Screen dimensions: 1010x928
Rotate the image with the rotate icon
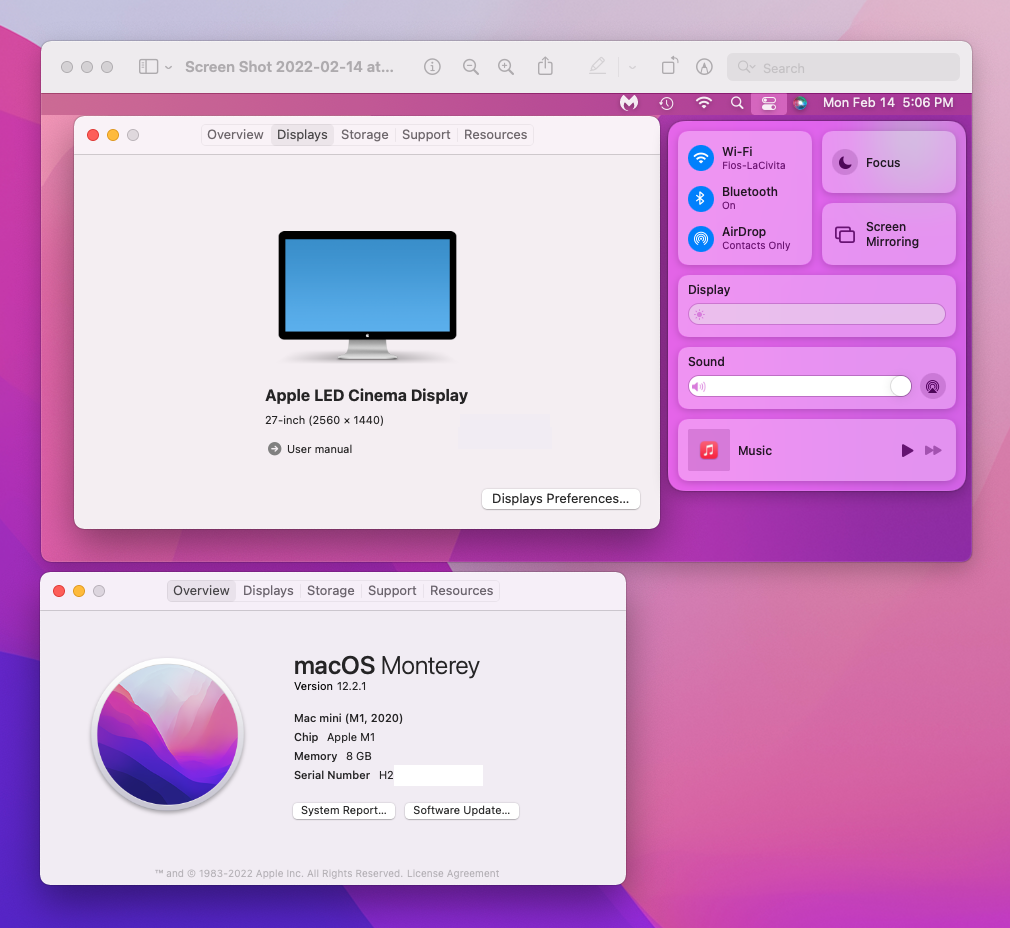coord(670,66)
